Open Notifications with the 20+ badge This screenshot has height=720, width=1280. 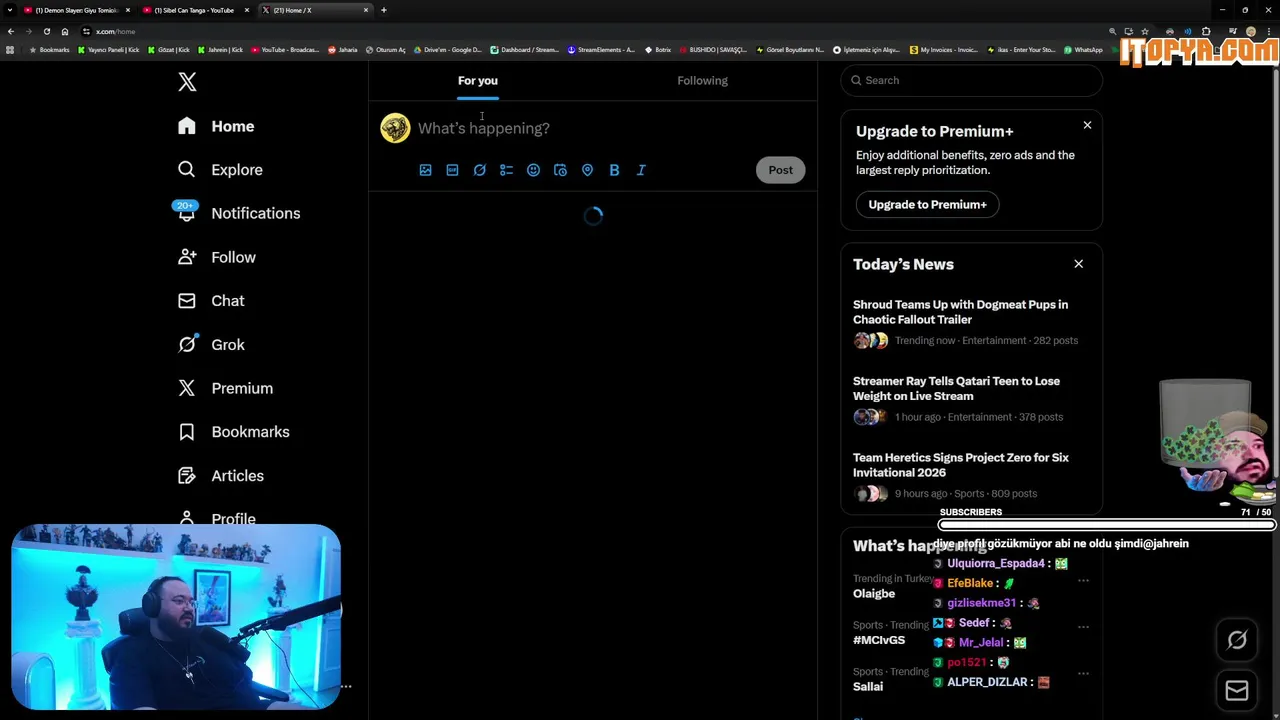[239, 213]
